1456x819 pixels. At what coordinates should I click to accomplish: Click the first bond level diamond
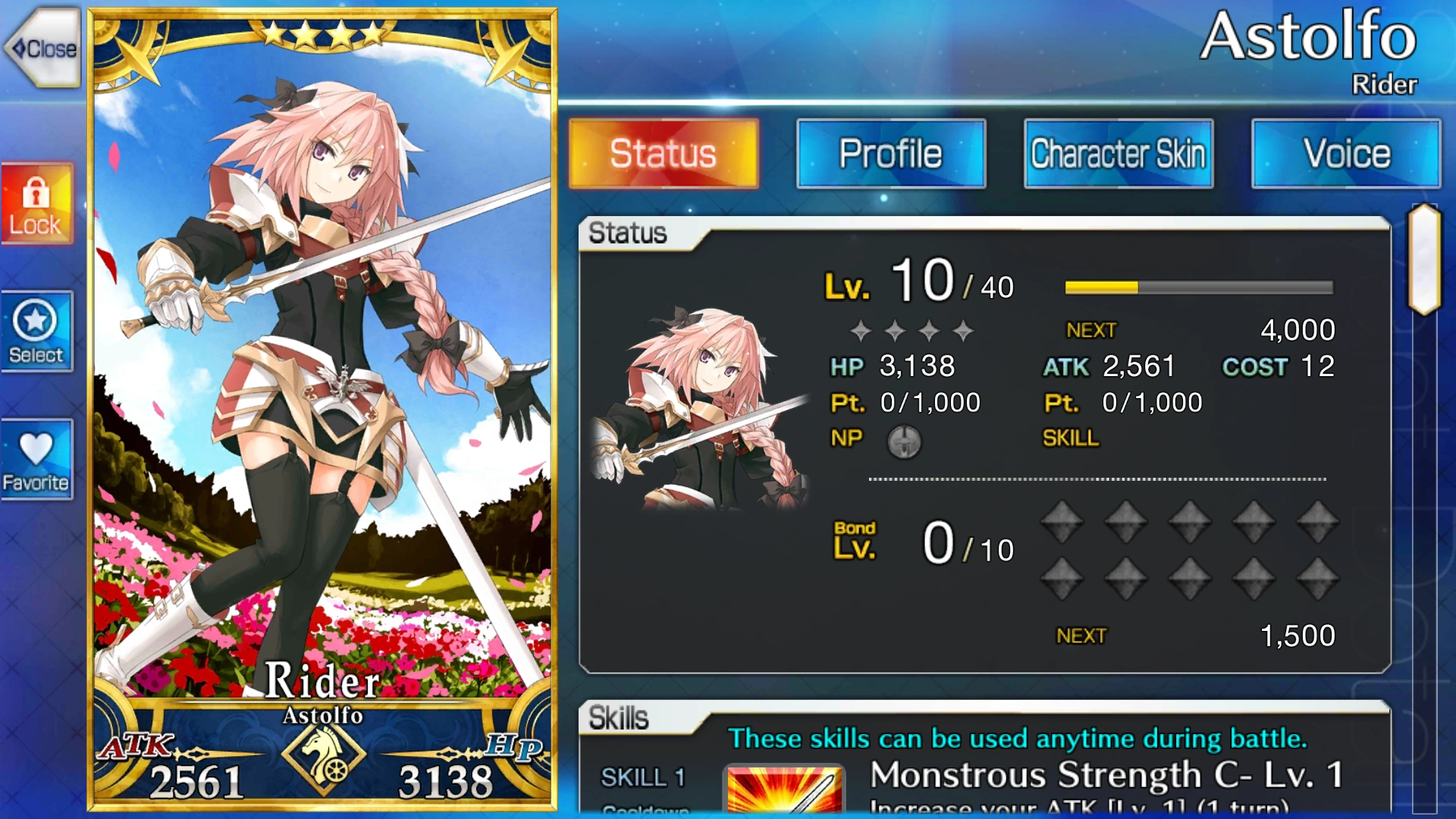(1062, 521)
